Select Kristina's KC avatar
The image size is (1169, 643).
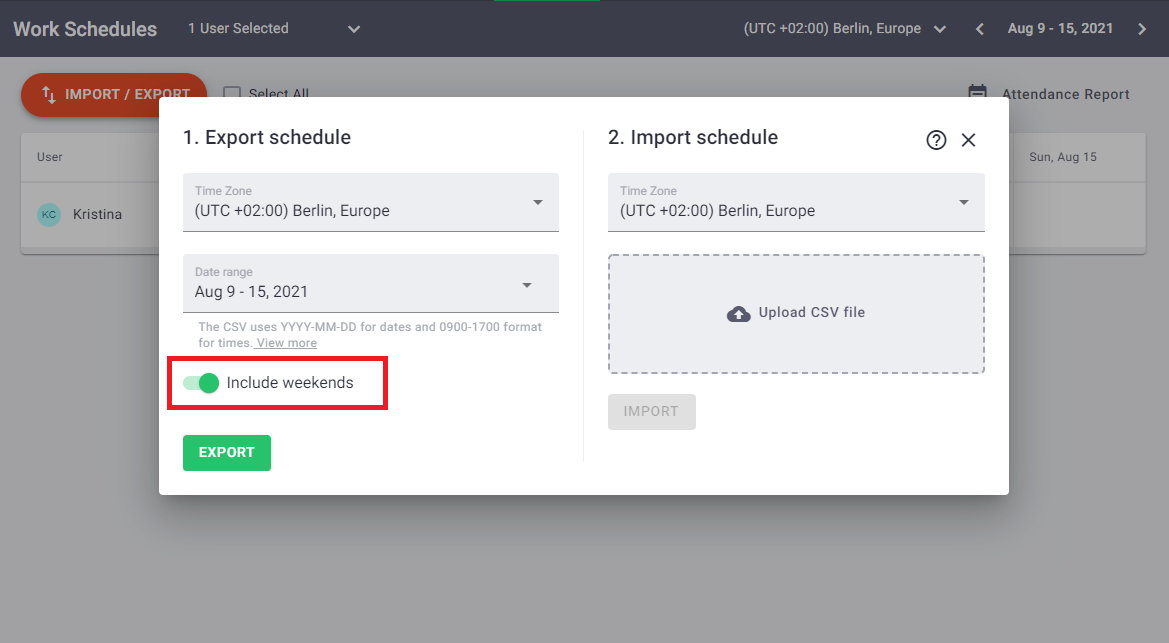click(49, 214)
